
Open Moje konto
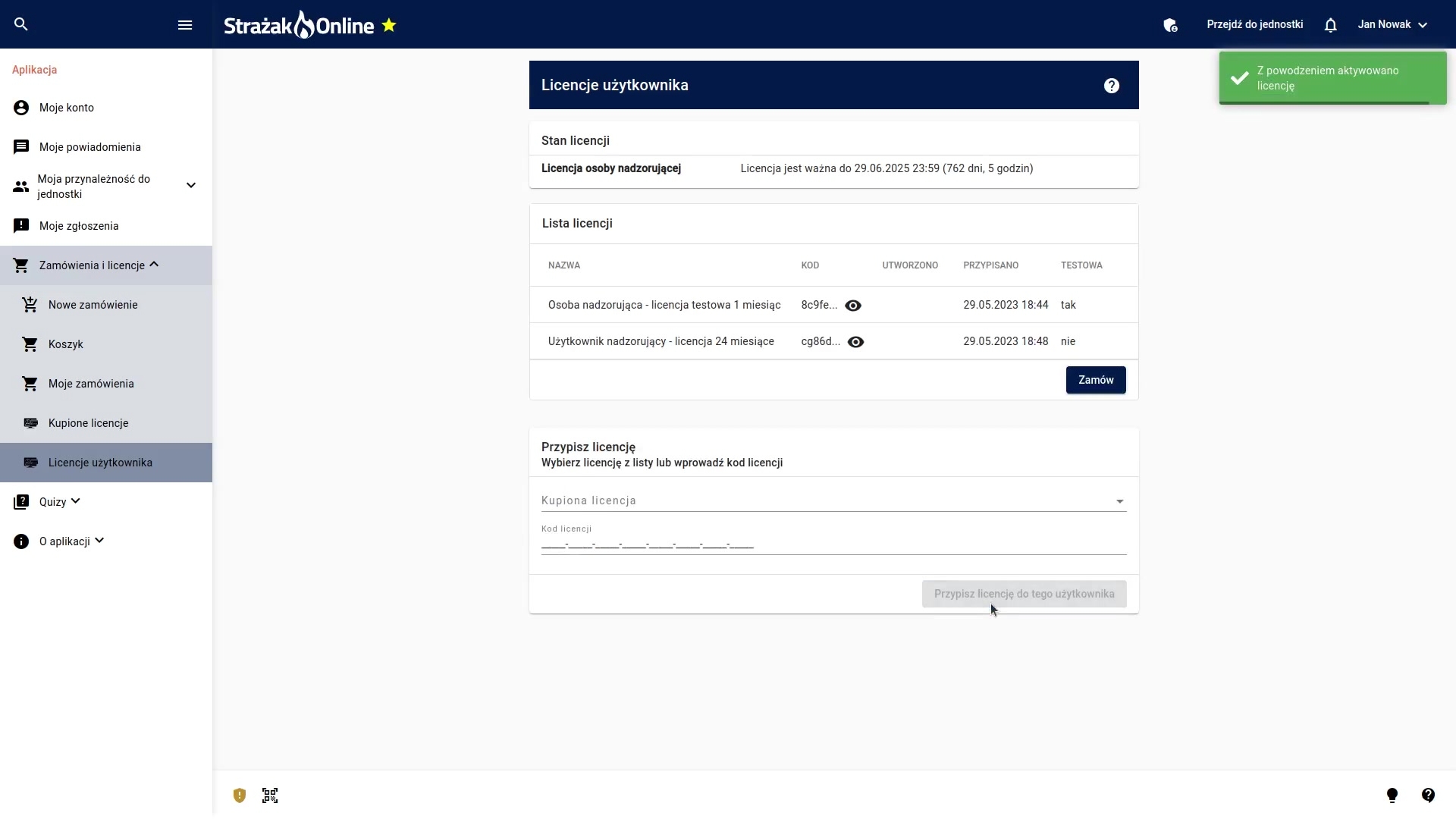[x=106, y=108]
